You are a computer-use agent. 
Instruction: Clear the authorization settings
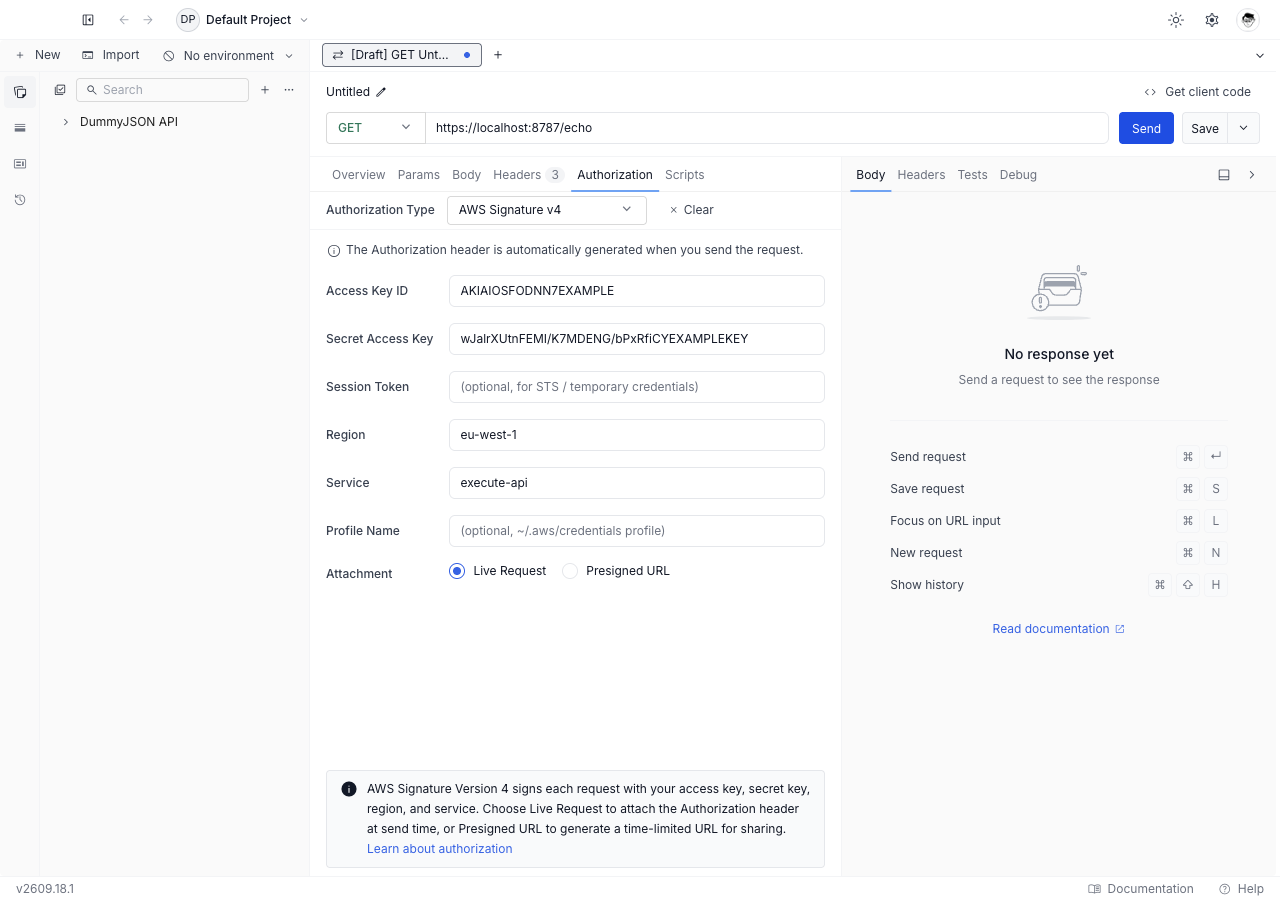tap(691, 210)
